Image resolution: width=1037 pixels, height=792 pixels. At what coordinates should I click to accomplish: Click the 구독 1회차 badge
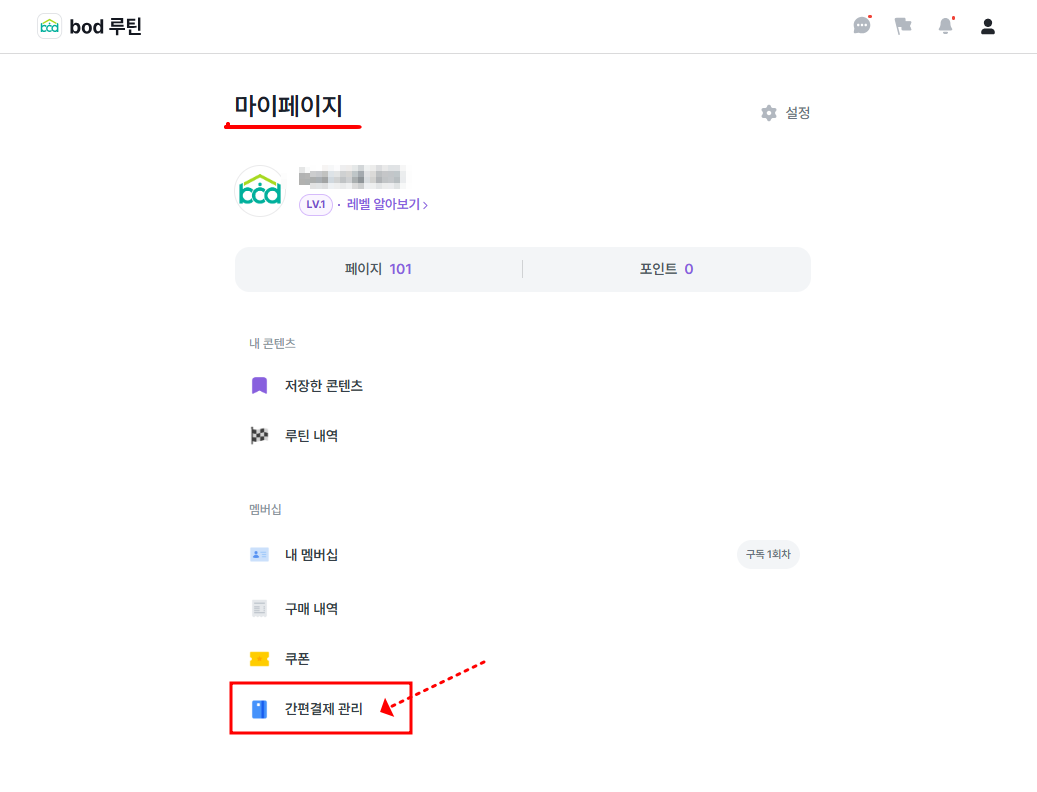point(768,554)
